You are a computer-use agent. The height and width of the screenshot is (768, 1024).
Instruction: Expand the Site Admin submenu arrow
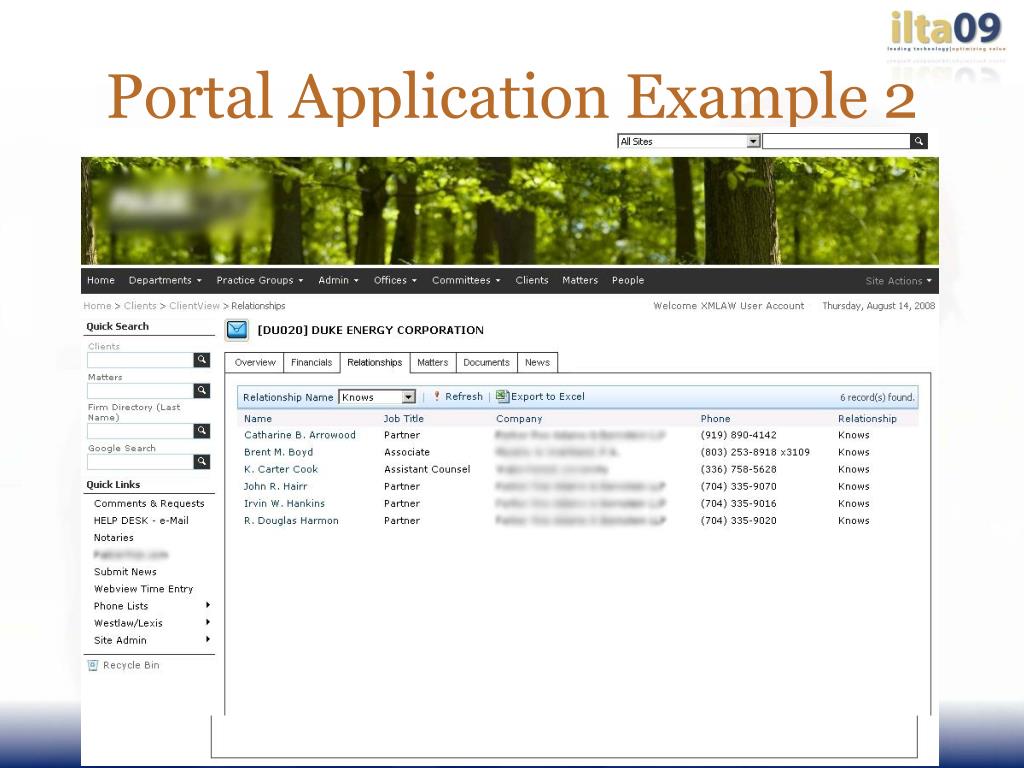tap(208, 639)
